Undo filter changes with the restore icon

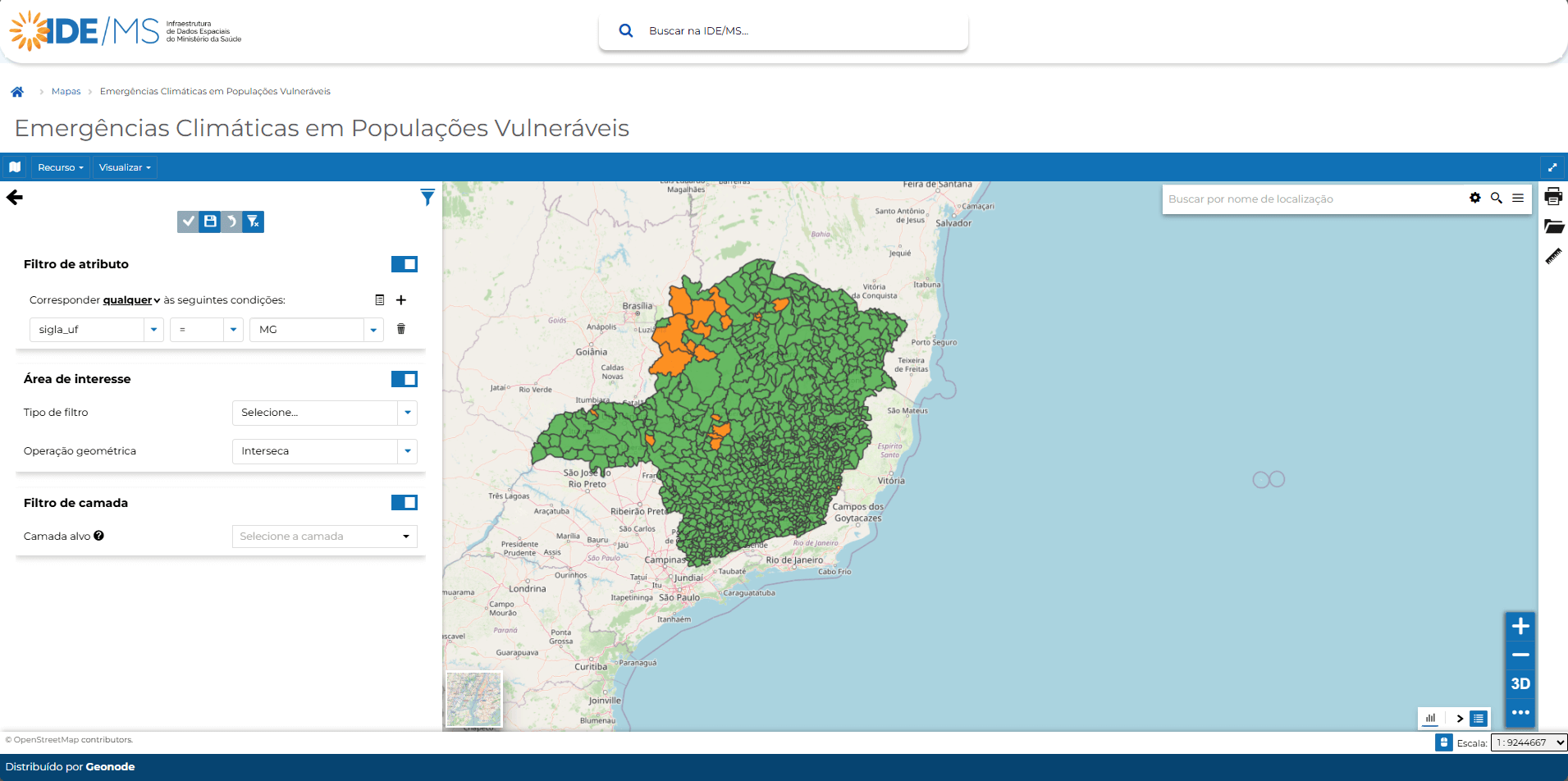click(x=231, y=222)
